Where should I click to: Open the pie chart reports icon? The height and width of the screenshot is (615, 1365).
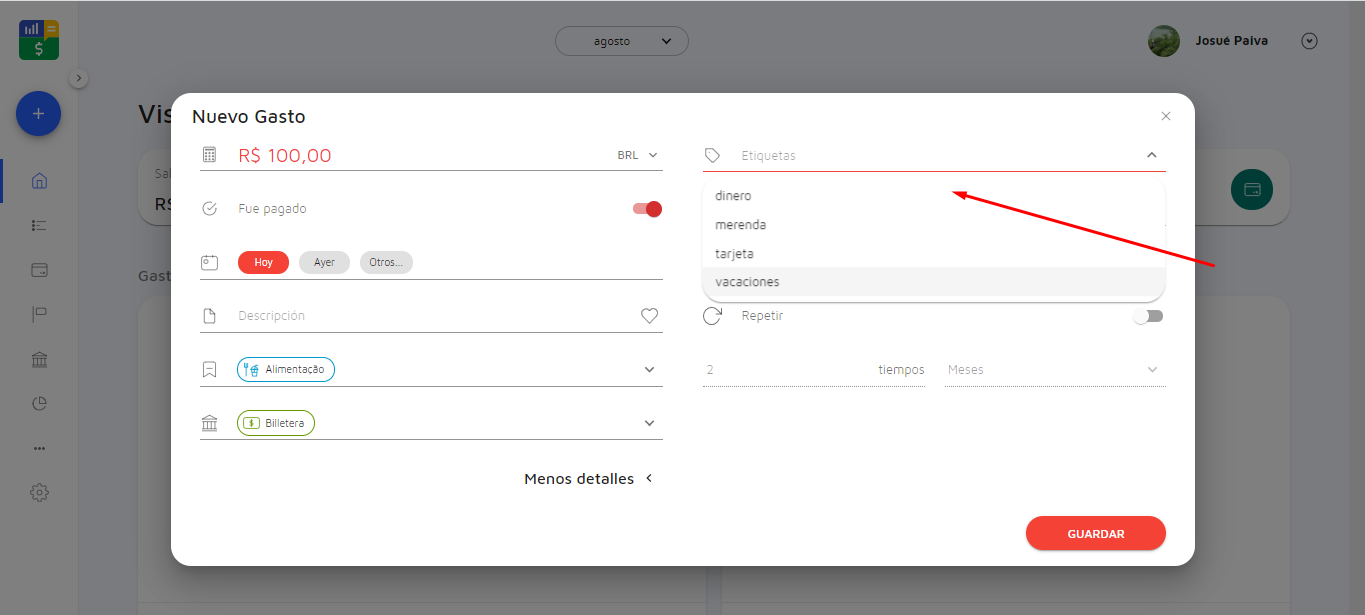(39, 404)
